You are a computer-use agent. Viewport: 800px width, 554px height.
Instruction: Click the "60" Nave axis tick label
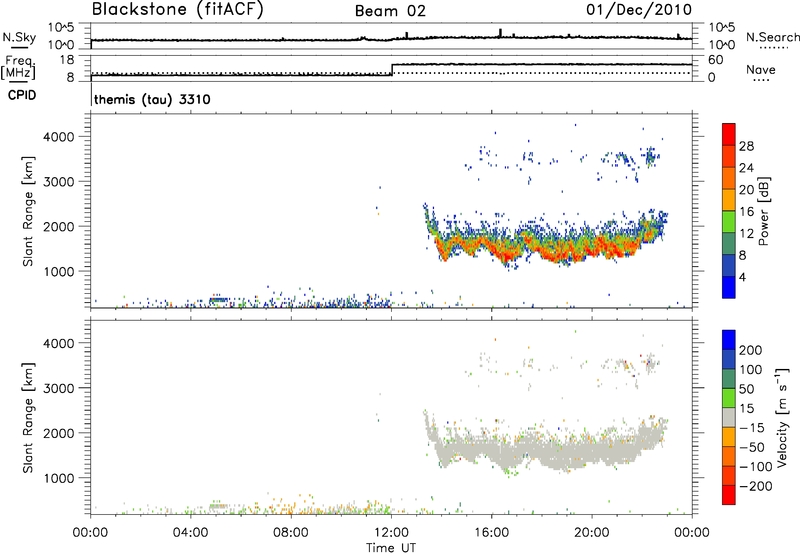[716, 60]
